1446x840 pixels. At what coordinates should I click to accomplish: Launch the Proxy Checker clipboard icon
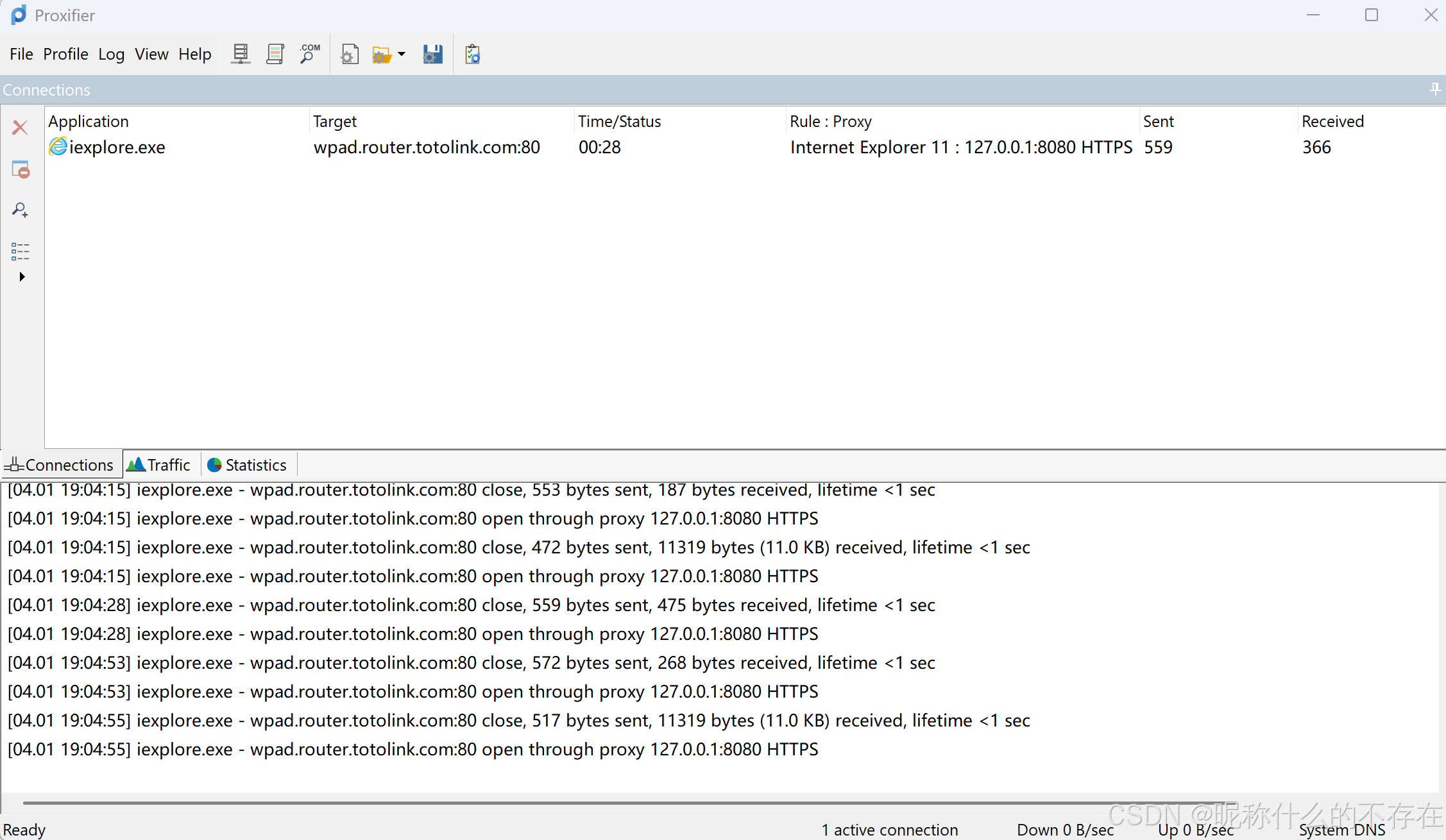pos(473,55)
